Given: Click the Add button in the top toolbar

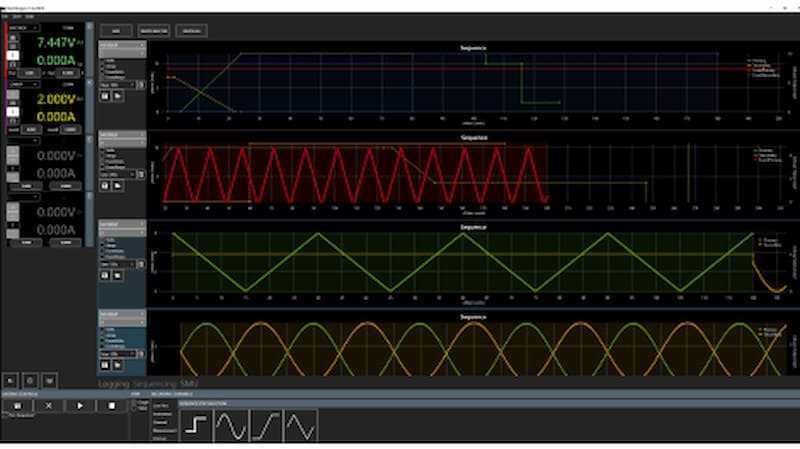Looking at the screenshot, I should (115, 30).
